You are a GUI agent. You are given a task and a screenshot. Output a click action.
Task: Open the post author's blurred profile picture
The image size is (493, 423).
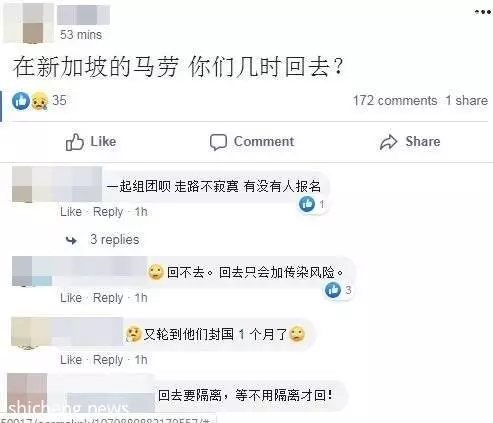(x=28, y=22)
